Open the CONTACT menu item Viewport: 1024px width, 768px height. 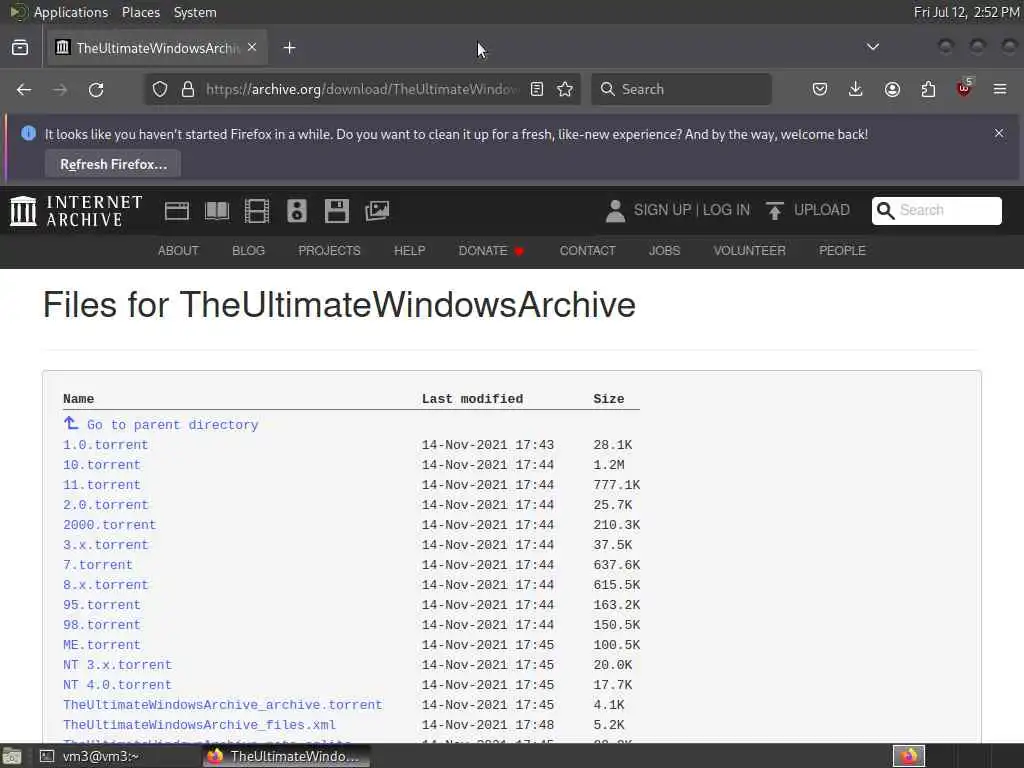pyautogui.click(x=587, y=251)
